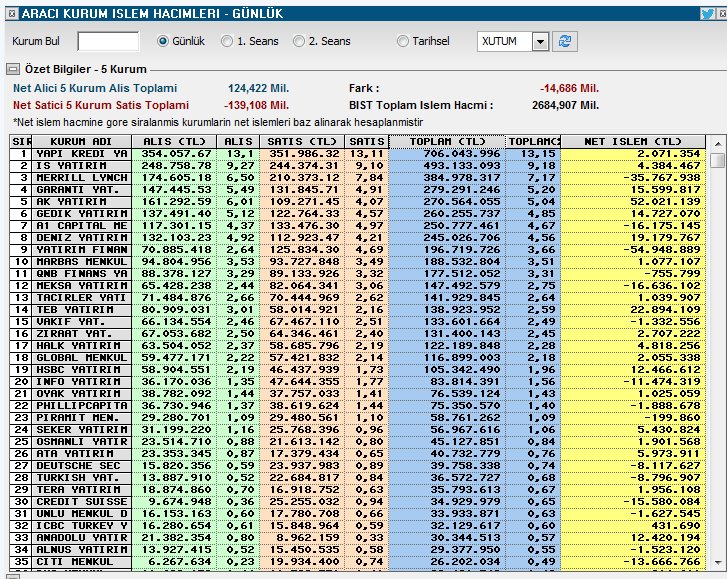Click the Kurum Bul search input
Viewport: 727px width, 579px height.
[x=108, y=41]
